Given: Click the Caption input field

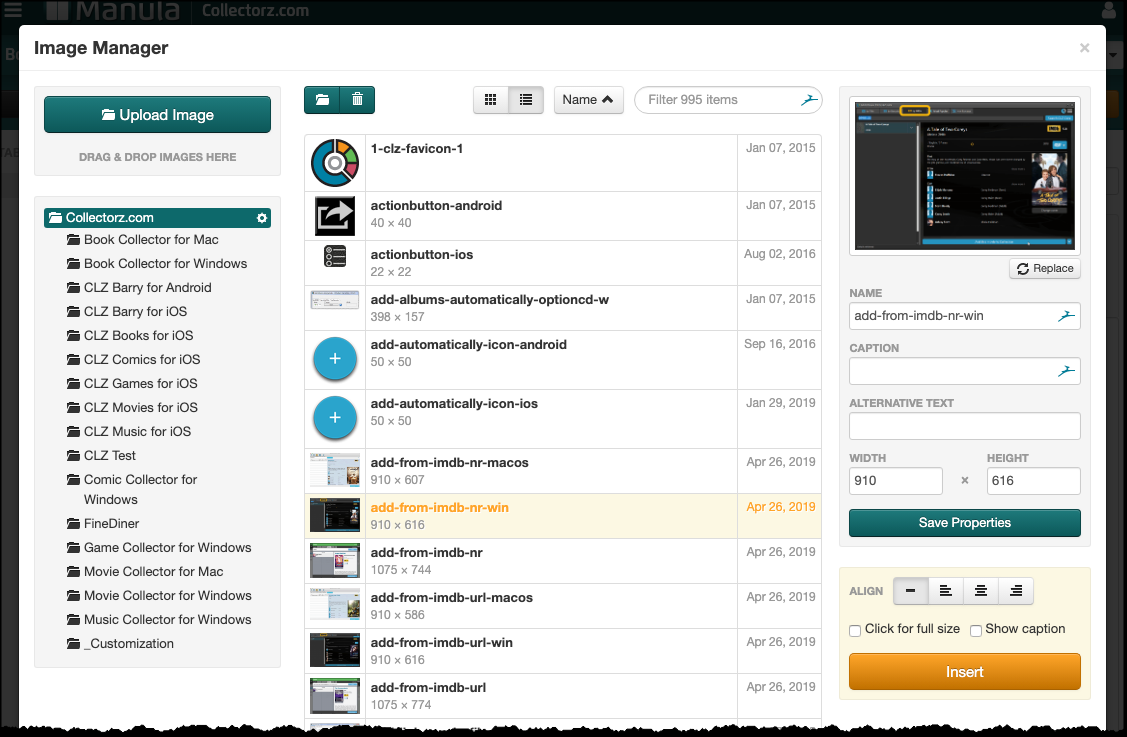Looking at the screenshot, I should [x=965, y=371].
